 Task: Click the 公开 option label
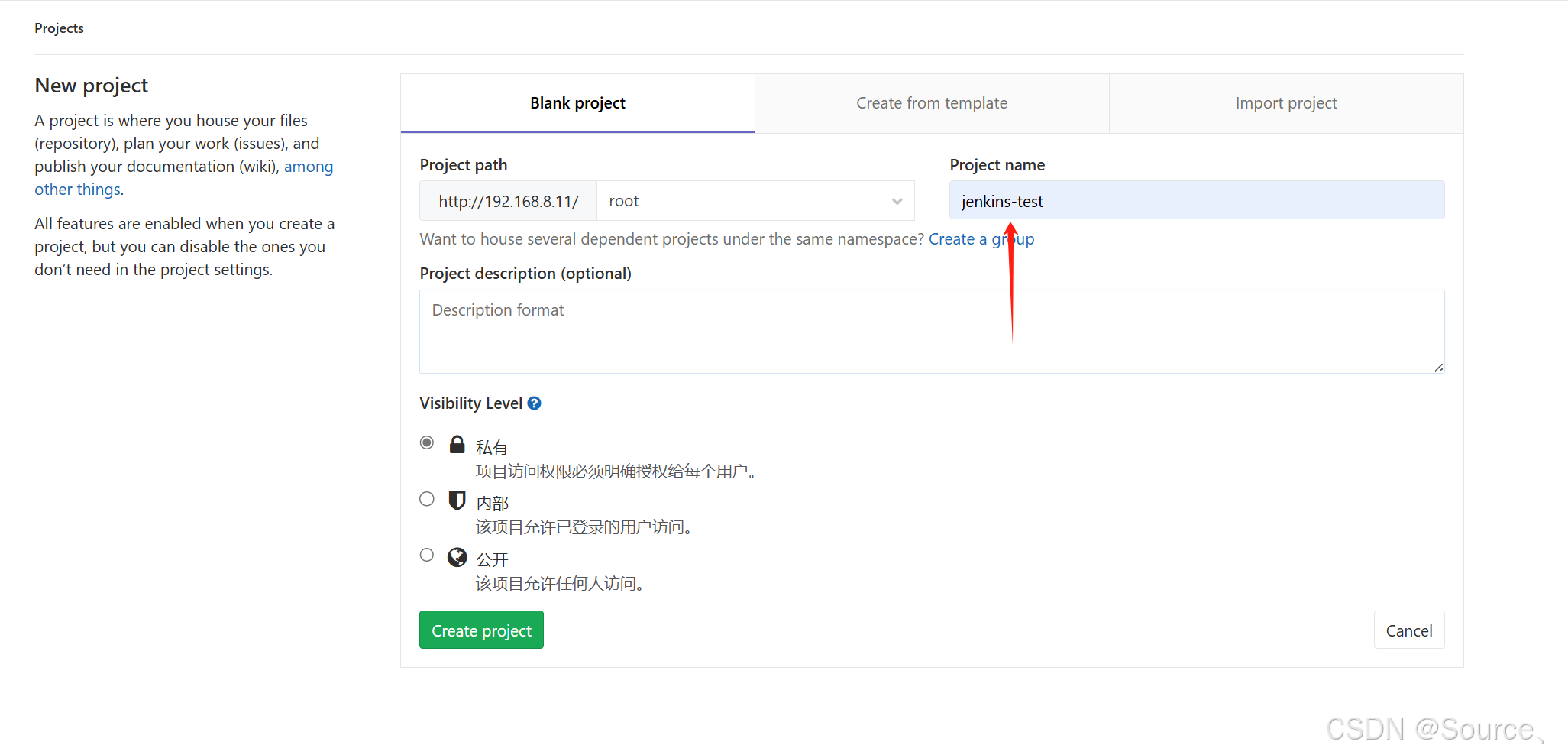pos(493,559)
